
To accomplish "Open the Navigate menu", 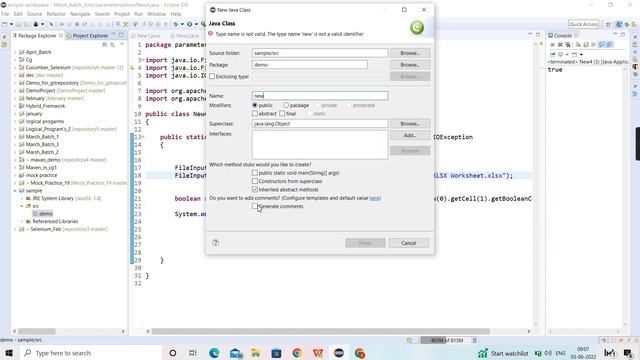I will coord(80,14).
